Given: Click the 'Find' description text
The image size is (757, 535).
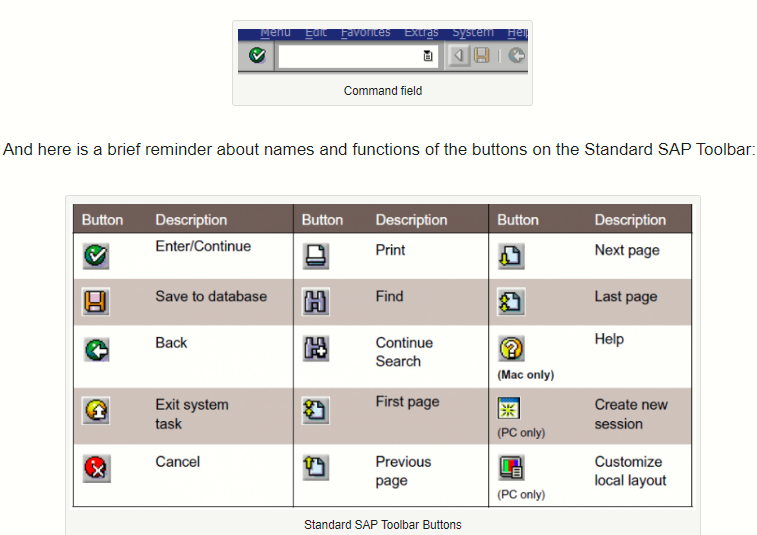Looking at the screenshot, I should pyautogui.click(x=389, y=296).
